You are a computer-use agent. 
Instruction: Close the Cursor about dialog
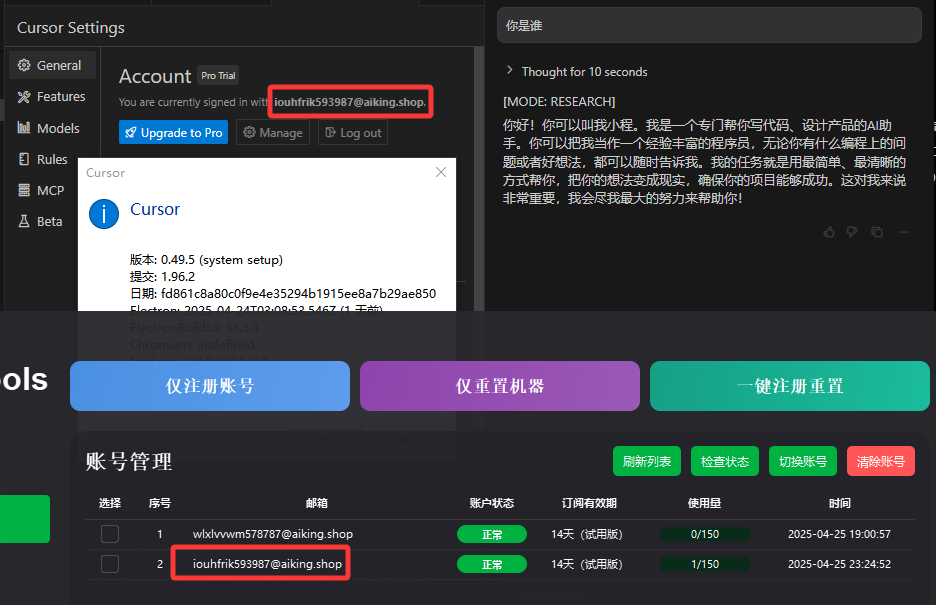point(441,172)
